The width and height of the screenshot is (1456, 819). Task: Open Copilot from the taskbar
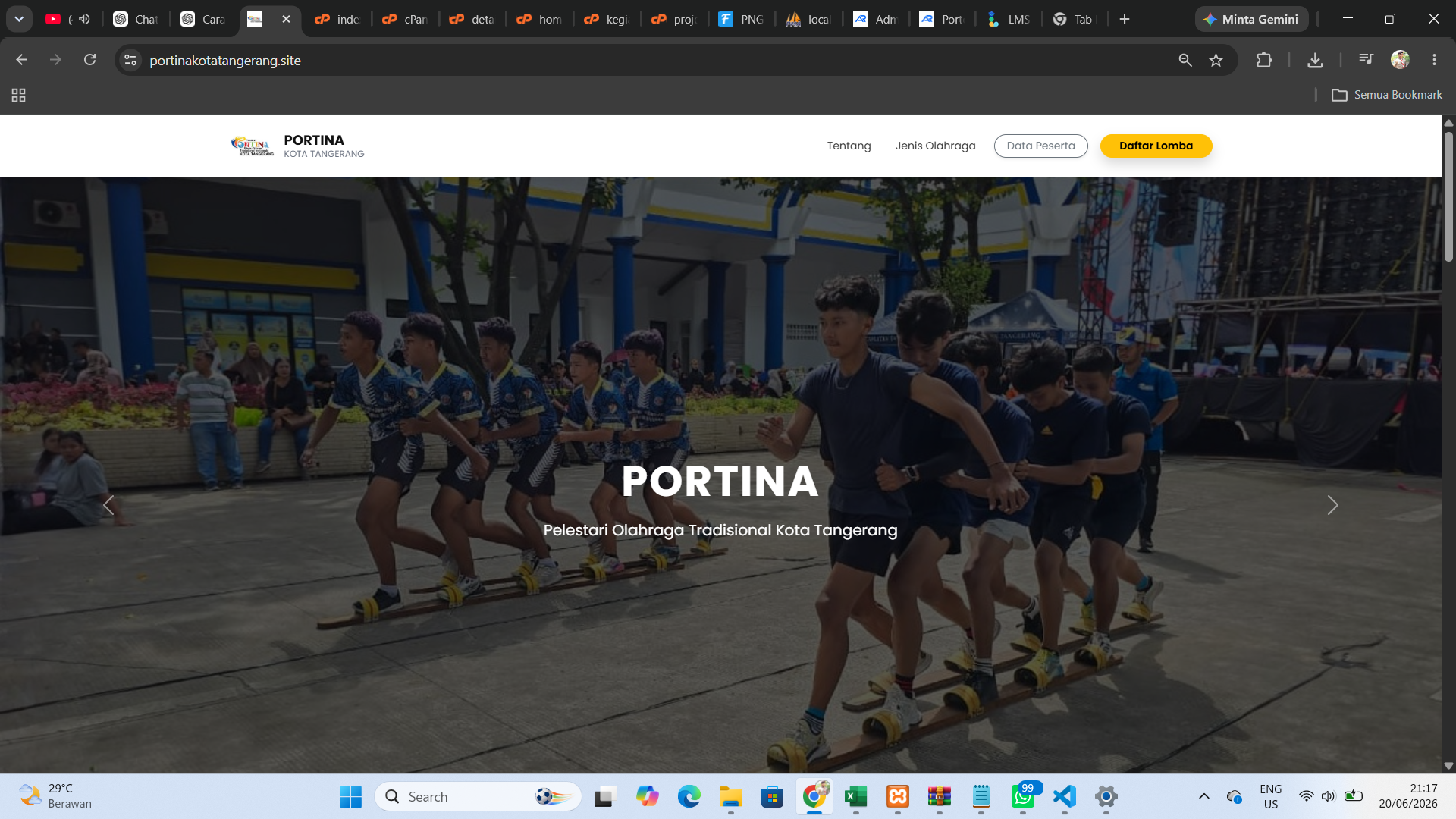point(647,796)
